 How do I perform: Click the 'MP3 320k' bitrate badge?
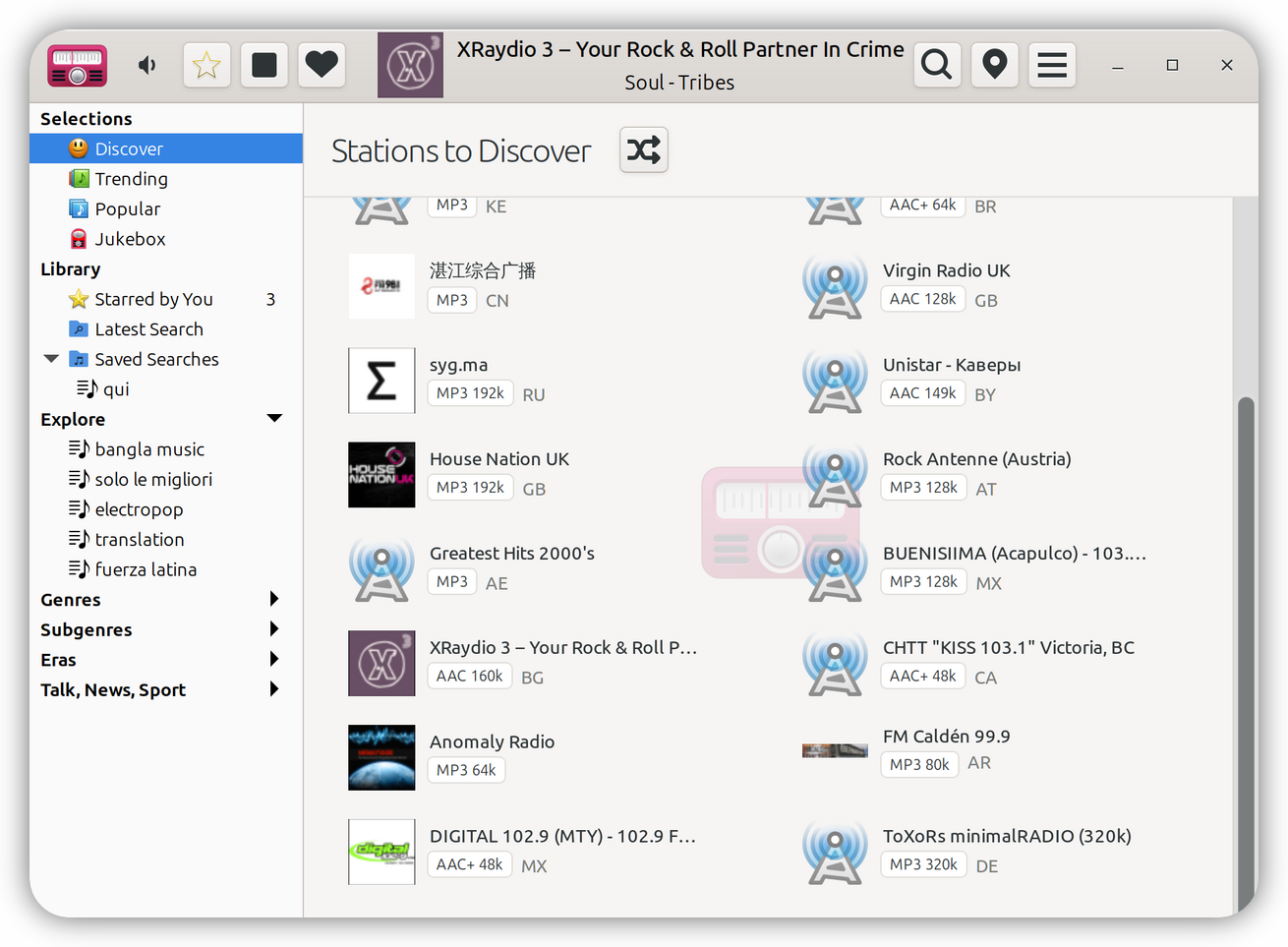[923, 864]
